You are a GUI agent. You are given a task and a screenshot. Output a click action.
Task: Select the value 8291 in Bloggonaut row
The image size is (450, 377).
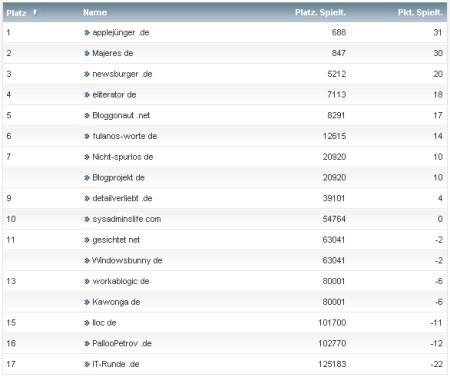coord(337,115)
